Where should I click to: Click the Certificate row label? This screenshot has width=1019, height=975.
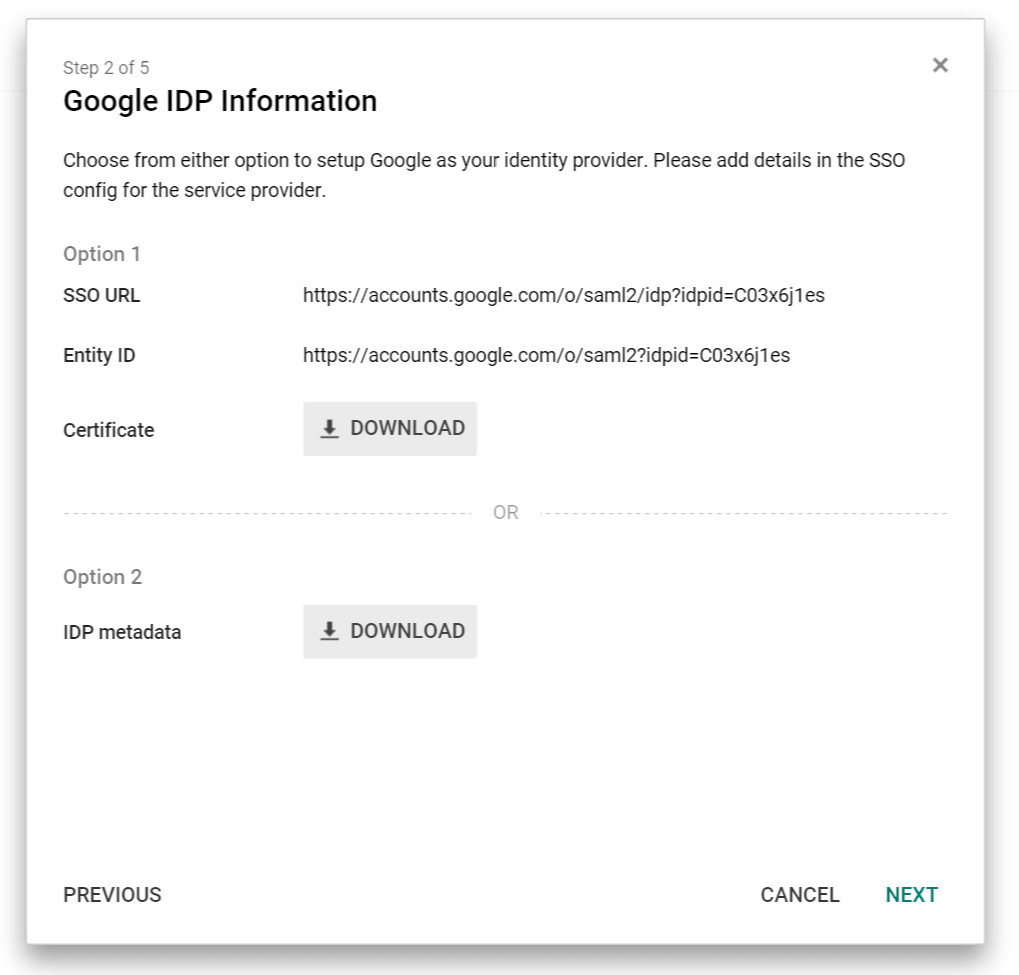click(108, 430)
